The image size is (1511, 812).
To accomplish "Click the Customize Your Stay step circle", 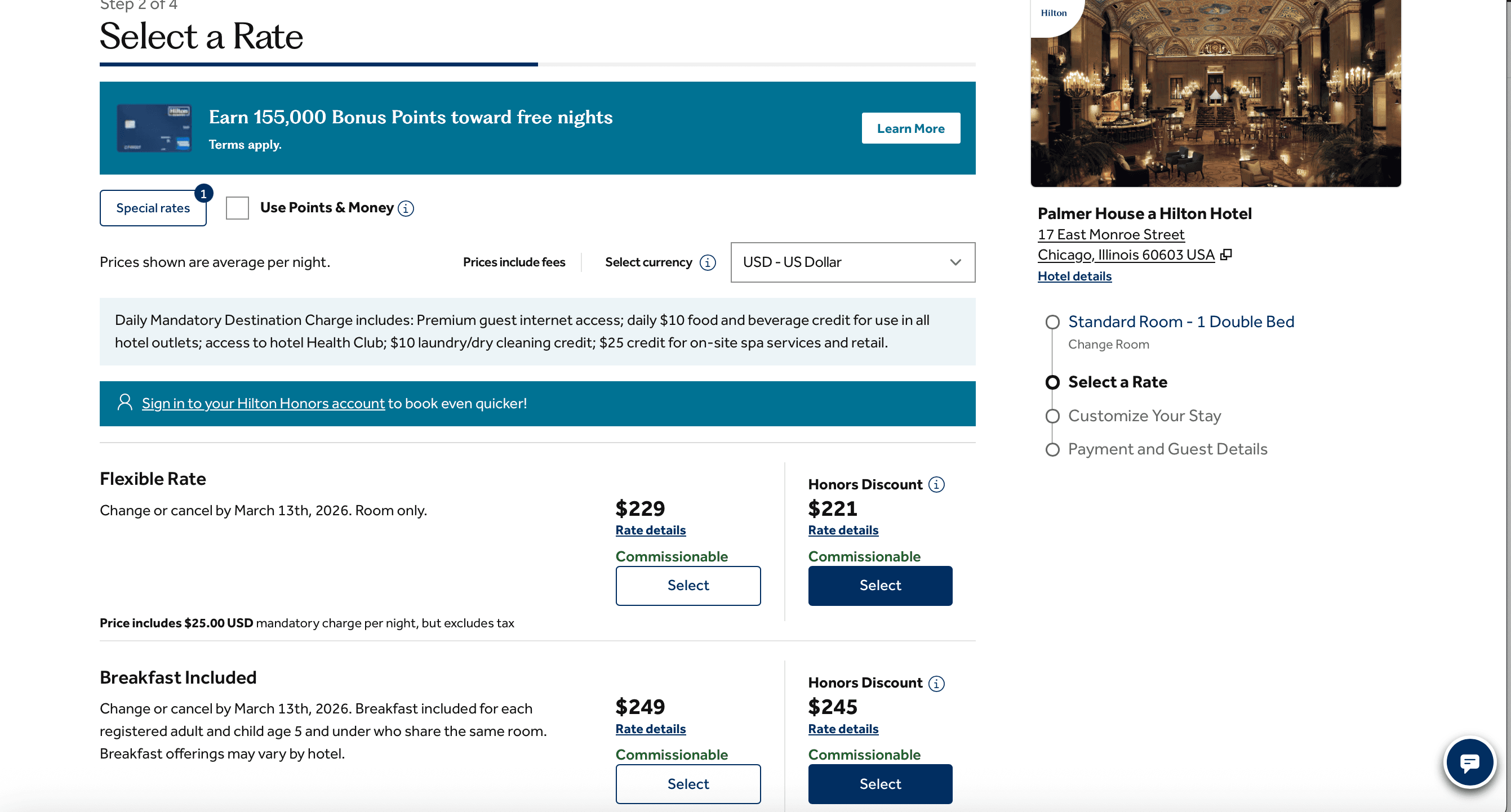I will tap(1052, 416).
